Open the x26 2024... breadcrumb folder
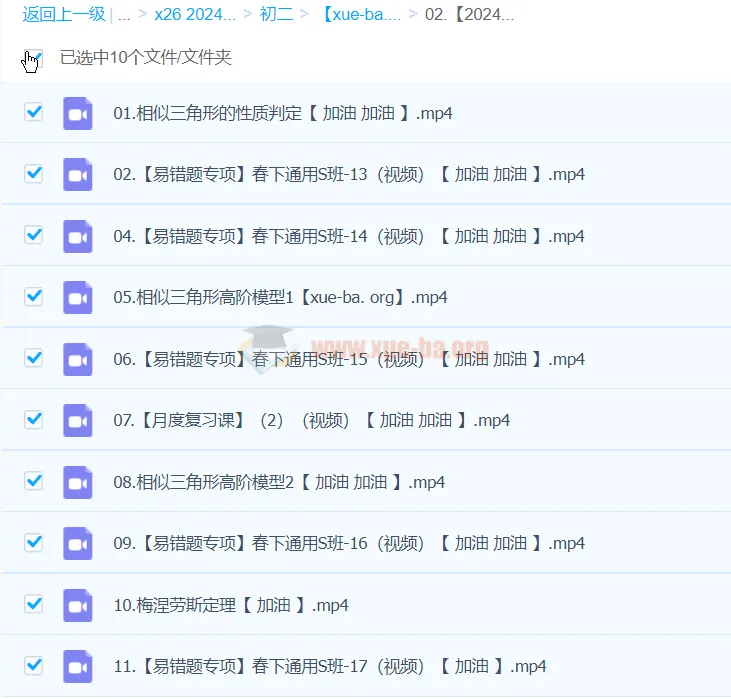Image resolution: width=731 pixels, height=699 pixels. (195, 15)
